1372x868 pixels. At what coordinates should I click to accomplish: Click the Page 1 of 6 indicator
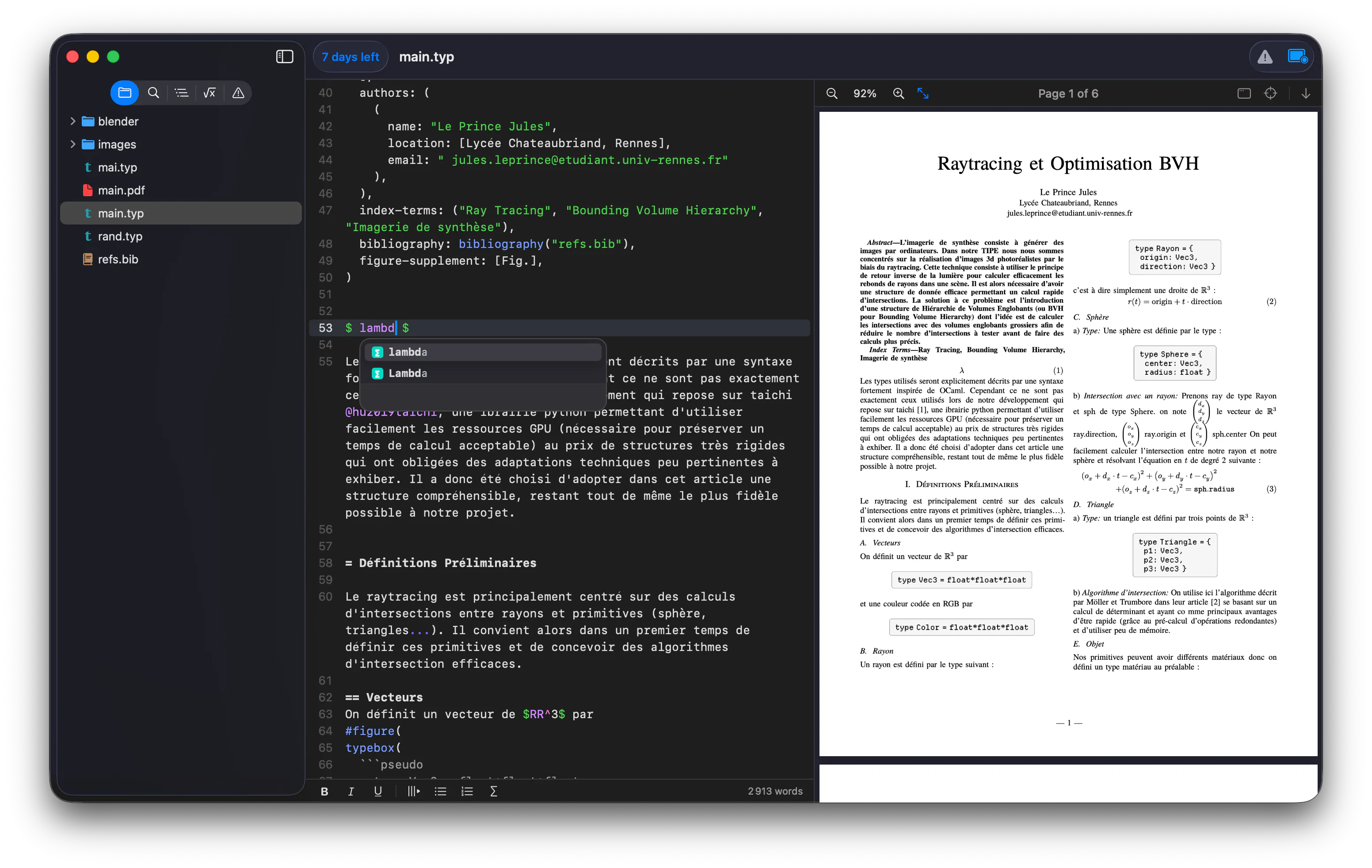(x=1068, y=93)
